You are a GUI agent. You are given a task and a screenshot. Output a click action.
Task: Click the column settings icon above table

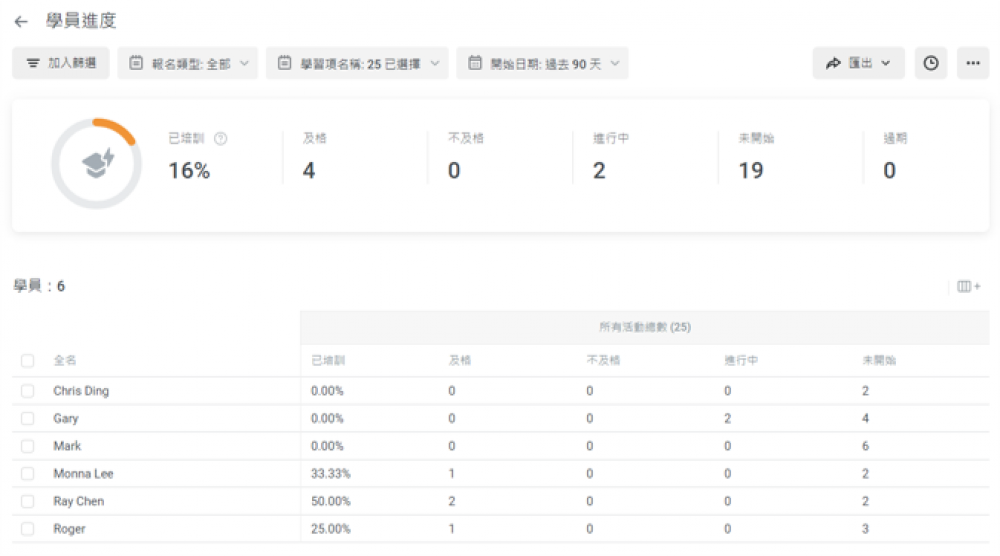pyautogui.click(x=968, y=287)
